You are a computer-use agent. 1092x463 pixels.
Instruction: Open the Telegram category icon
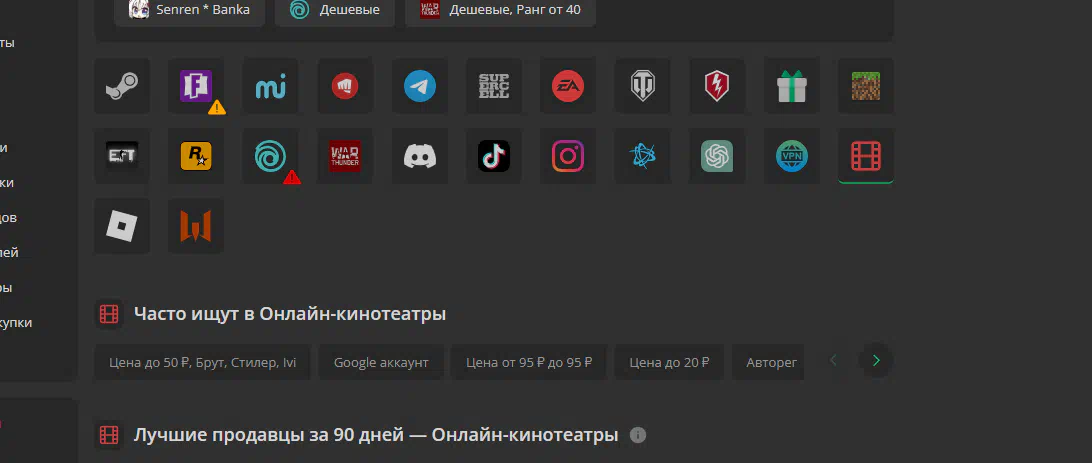(x=420, y=86)
